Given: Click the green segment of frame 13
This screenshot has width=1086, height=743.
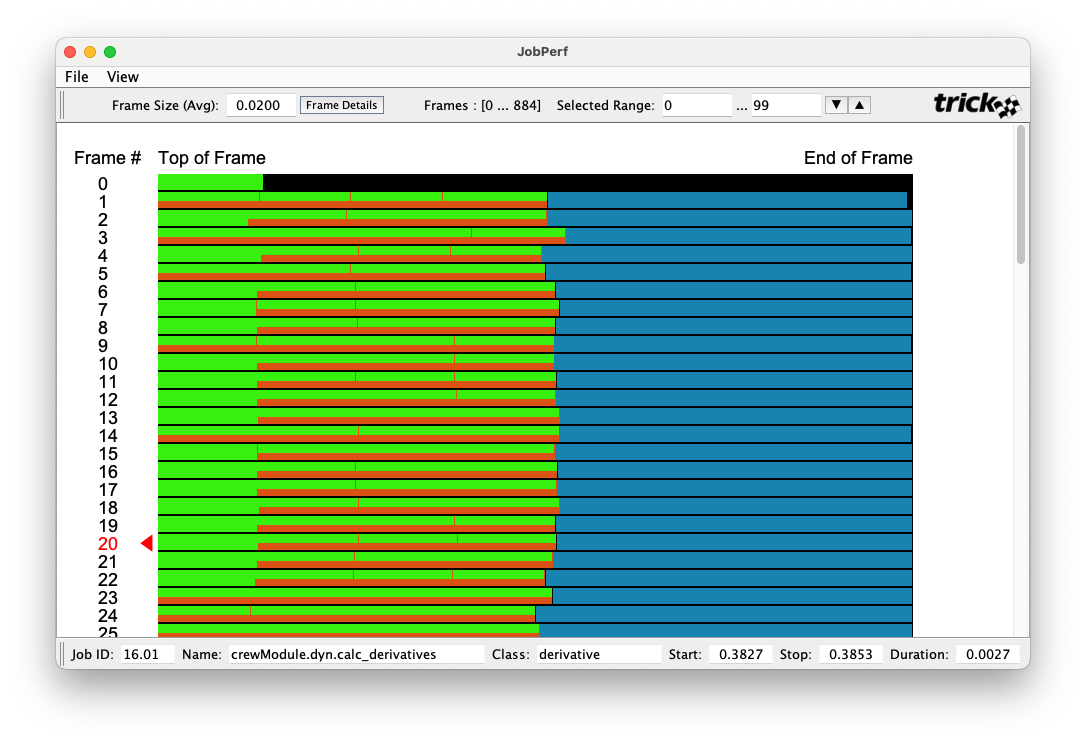Looking at the screenshot, I should click(358, 413).
